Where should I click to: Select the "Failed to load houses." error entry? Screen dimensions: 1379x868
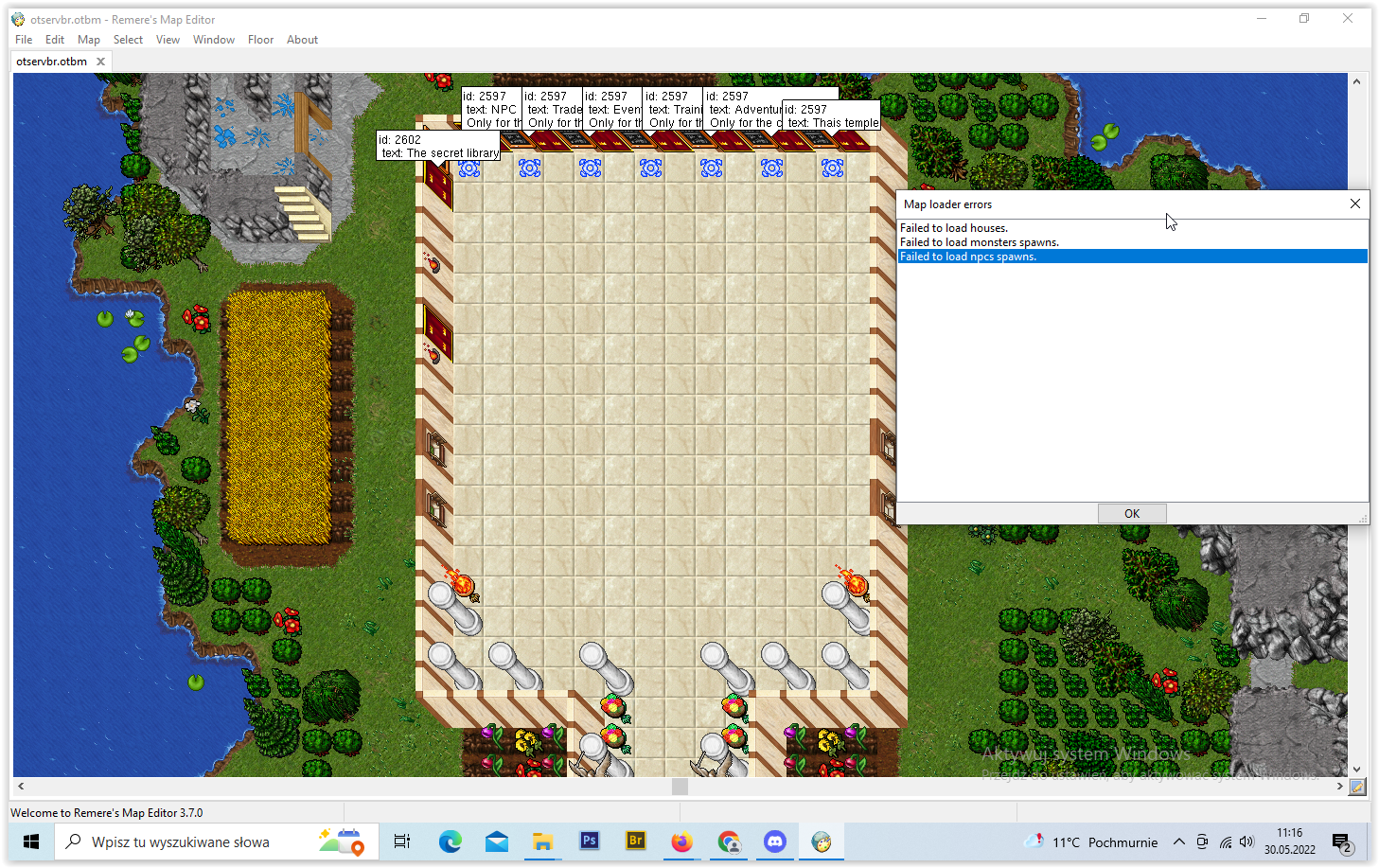952,227
